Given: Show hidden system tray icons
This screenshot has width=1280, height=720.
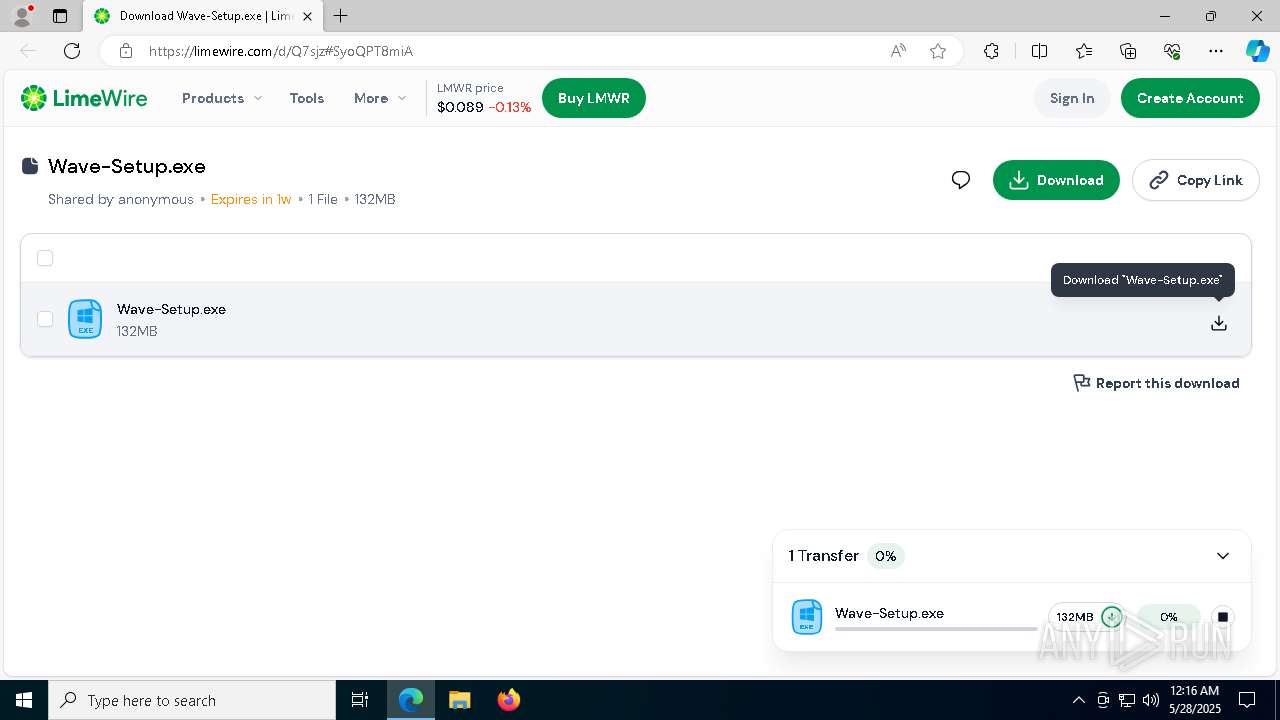Looking at the screenshot, I should coord(1078,700).
